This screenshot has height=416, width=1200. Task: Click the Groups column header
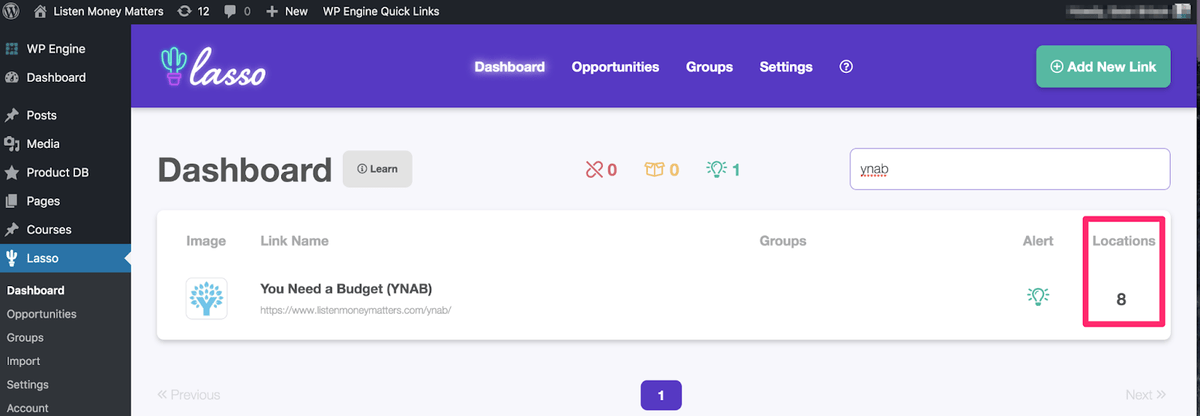783,241
